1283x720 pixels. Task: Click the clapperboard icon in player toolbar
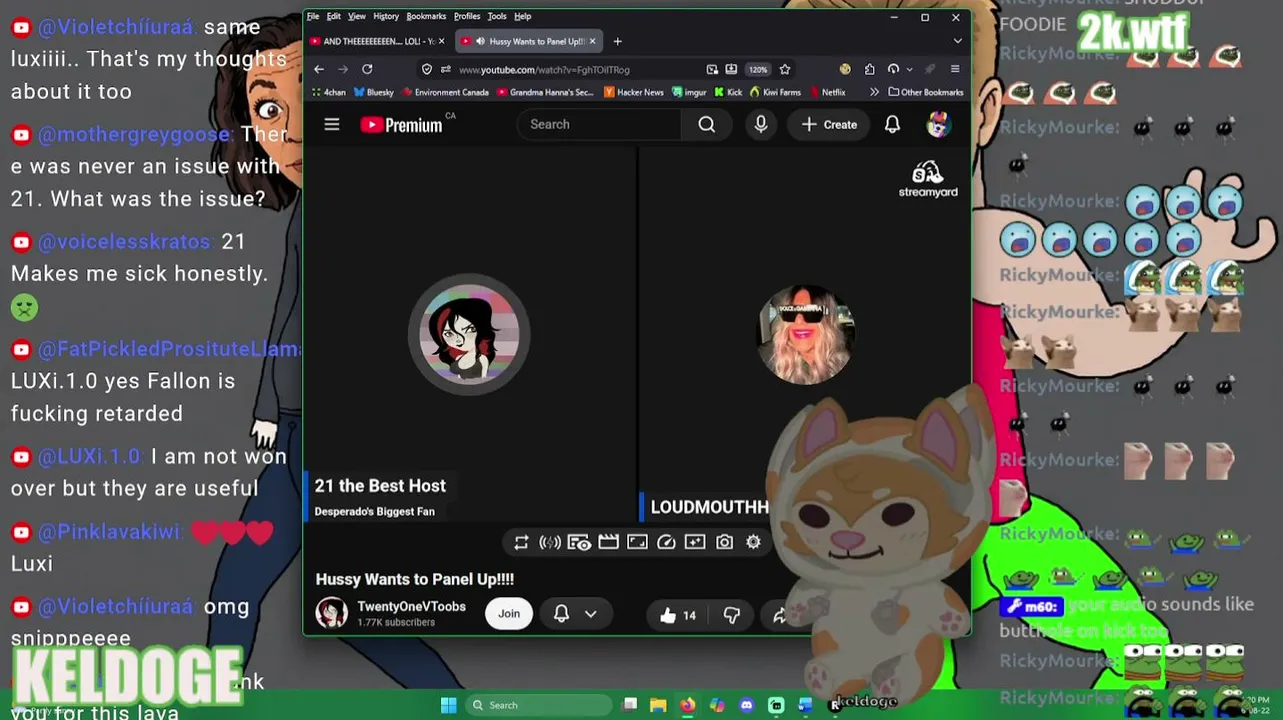(608, 542)
